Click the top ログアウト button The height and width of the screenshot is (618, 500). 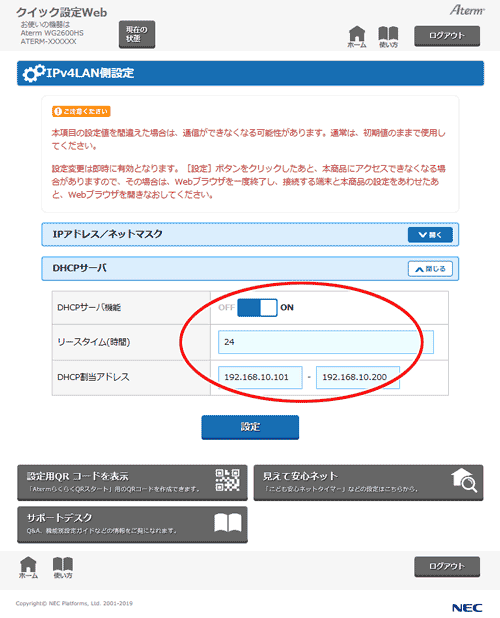[x=447, y=36]
